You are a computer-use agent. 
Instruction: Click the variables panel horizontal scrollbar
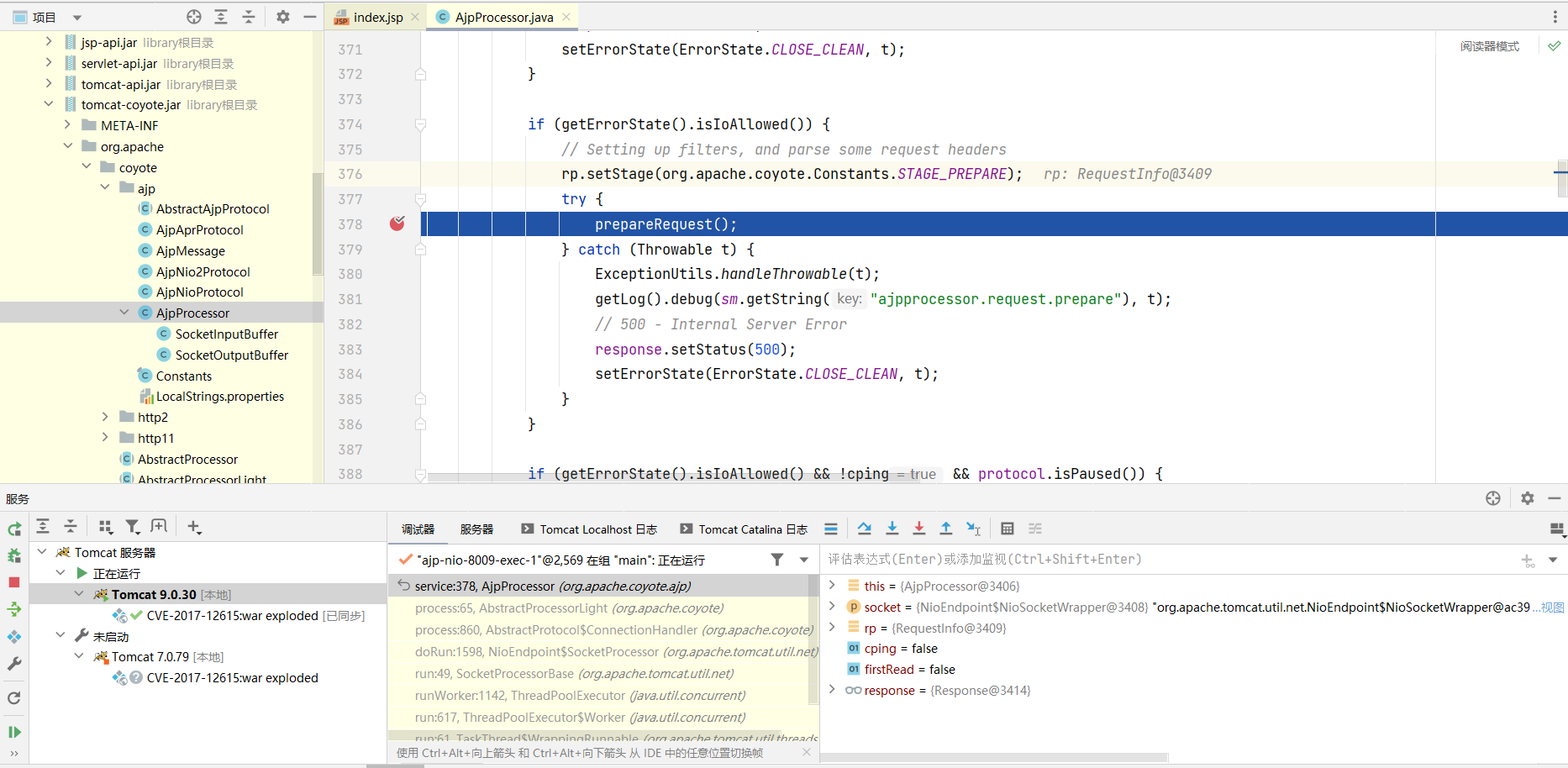[x=994, y=758]
